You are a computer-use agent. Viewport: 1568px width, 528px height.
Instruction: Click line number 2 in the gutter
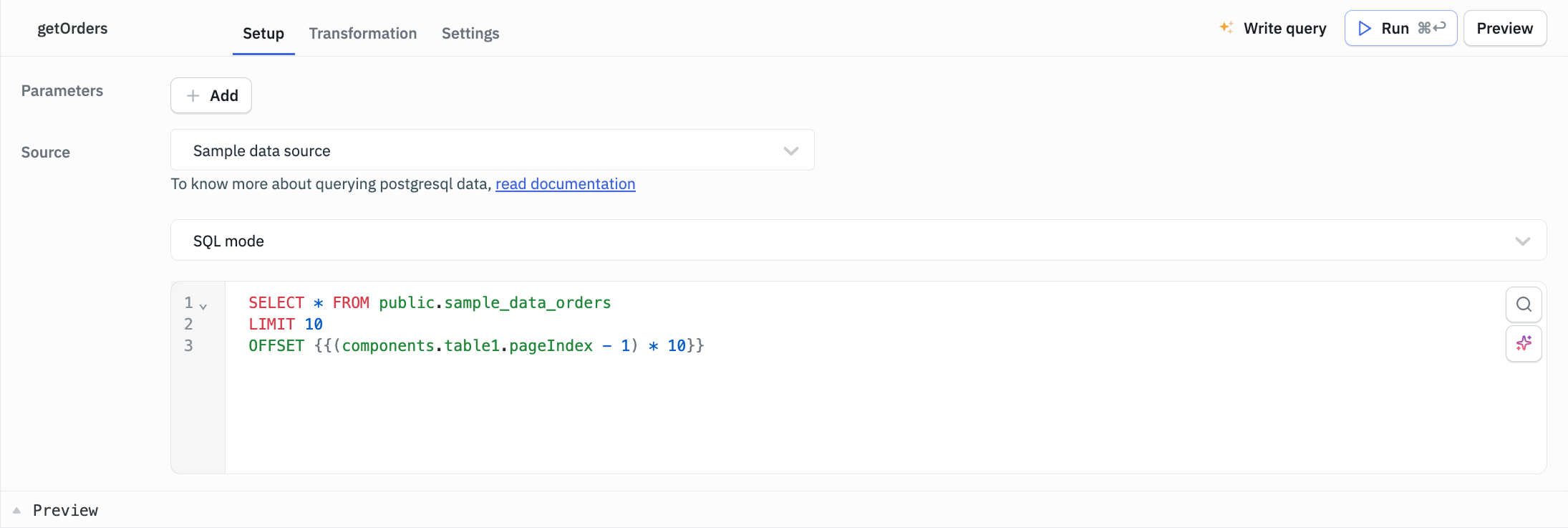pyautogui.click(x=188, y=325)
